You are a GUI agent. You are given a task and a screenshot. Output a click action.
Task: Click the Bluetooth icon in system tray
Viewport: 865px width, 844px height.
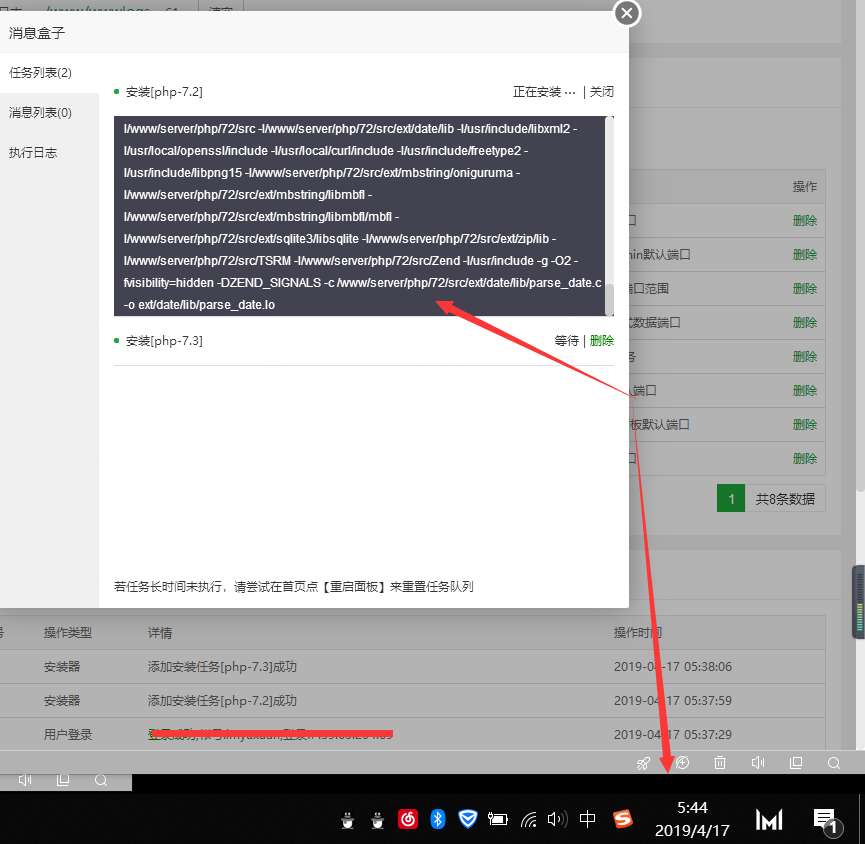pos(437,819)
